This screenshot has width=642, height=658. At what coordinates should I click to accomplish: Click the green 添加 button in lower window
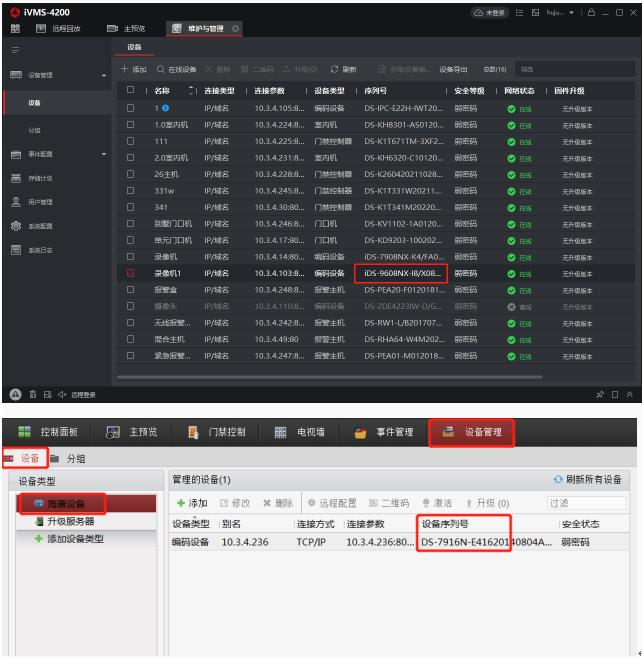pyautogui.click(x=193, y=503)
